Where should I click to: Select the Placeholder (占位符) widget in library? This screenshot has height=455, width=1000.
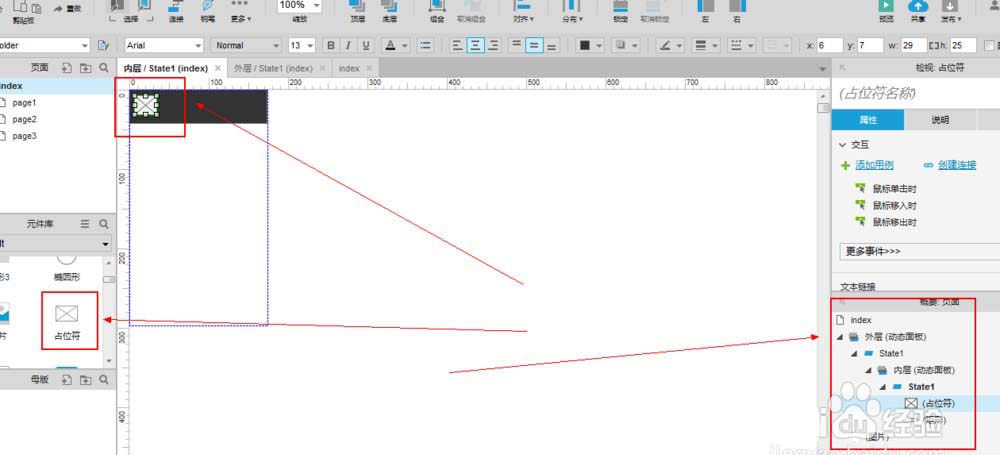click(66, 321)
